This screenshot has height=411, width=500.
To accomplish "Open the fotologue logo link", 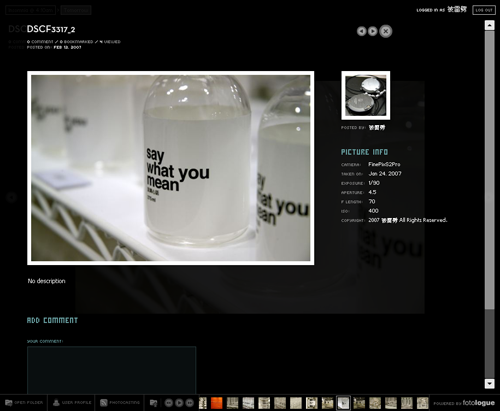I will tap(479, 403).
